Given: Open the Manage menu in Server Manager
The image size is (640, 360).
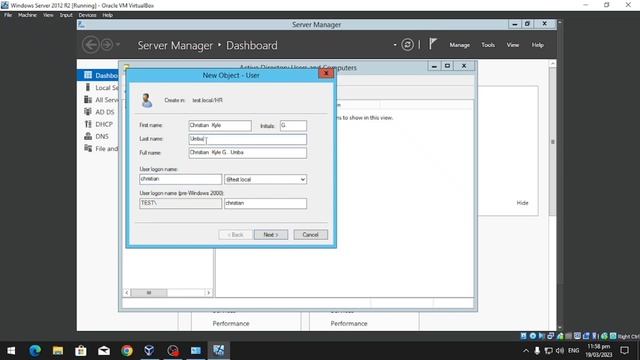Looking at the screenshot, I should (460, 45).
